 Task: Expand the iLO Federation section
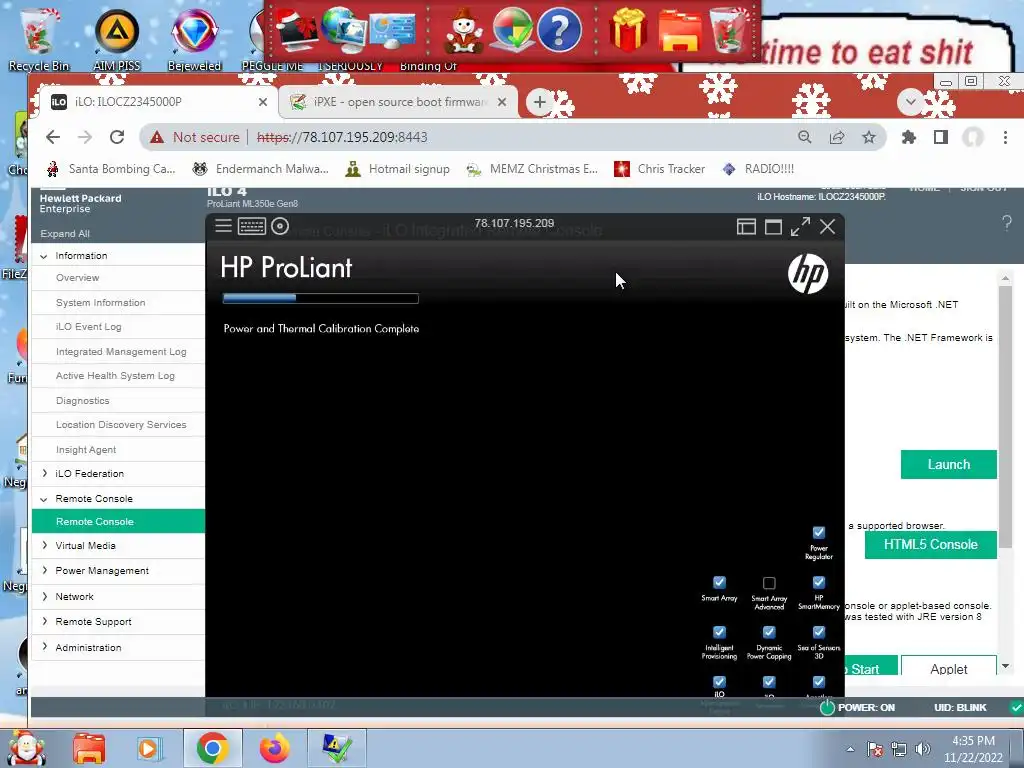tap(44, 473)
